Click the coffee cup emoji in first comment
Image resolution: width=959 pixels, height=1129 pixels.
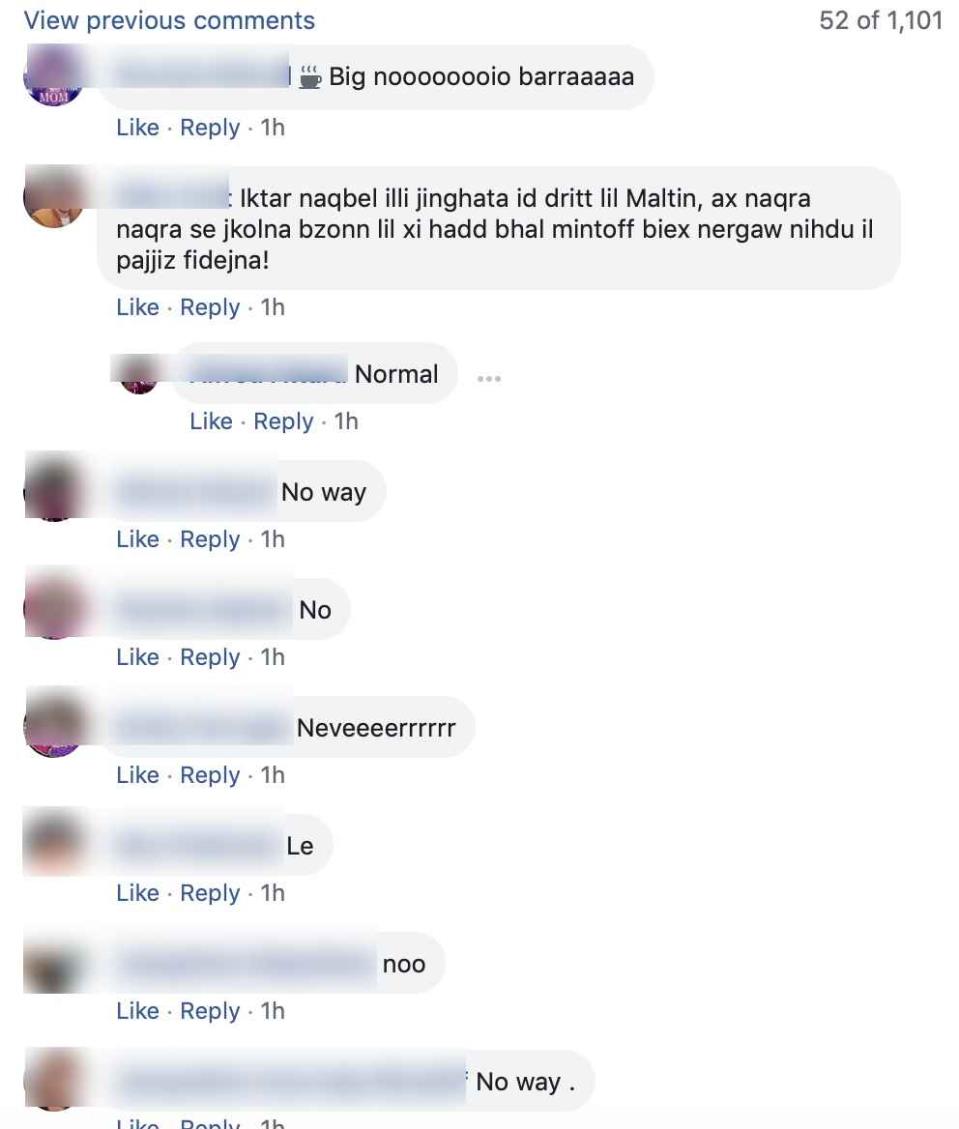click(310, 76)
